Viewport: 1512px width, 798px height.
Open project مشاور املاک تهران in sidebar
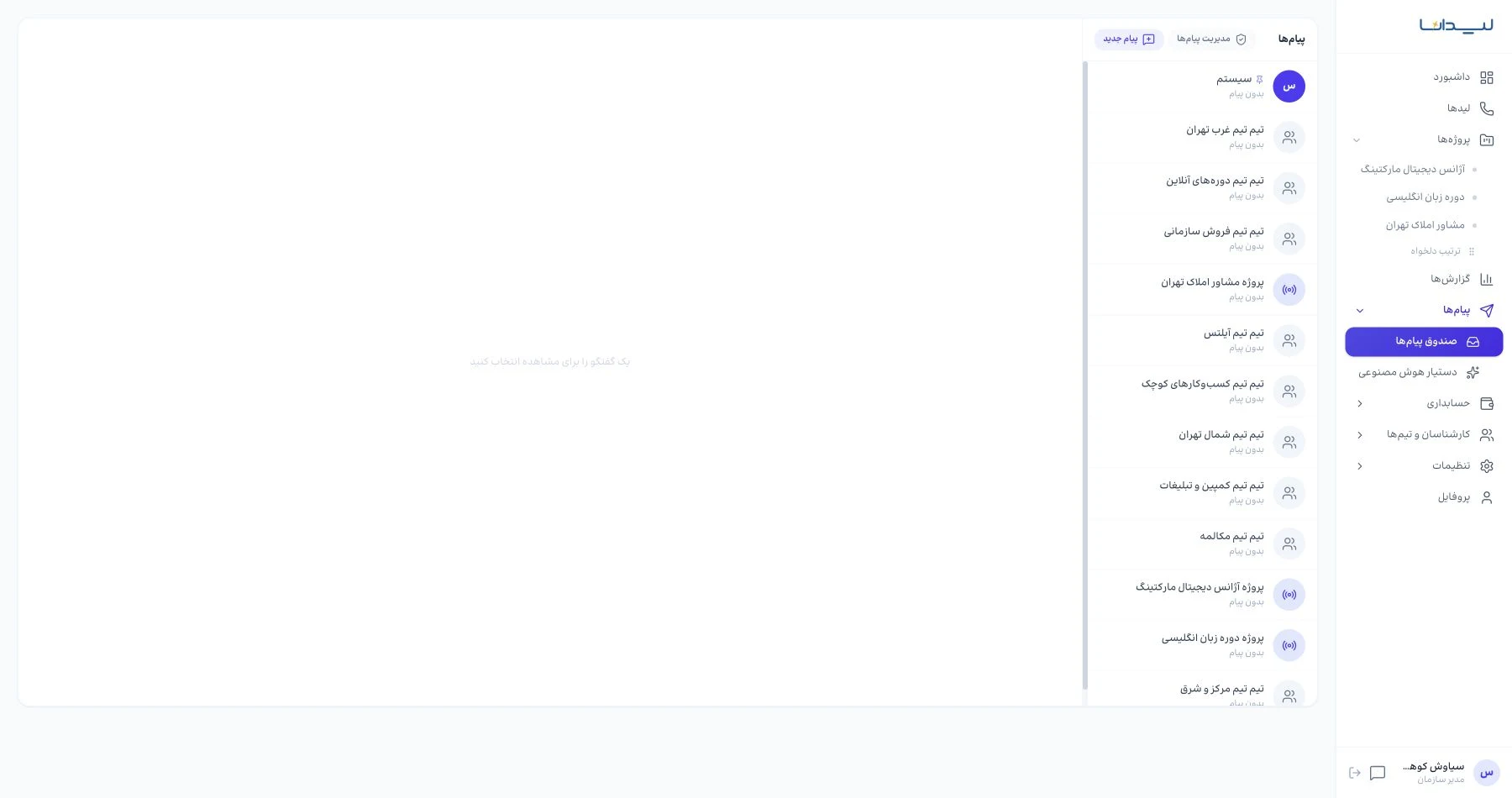1425,225
